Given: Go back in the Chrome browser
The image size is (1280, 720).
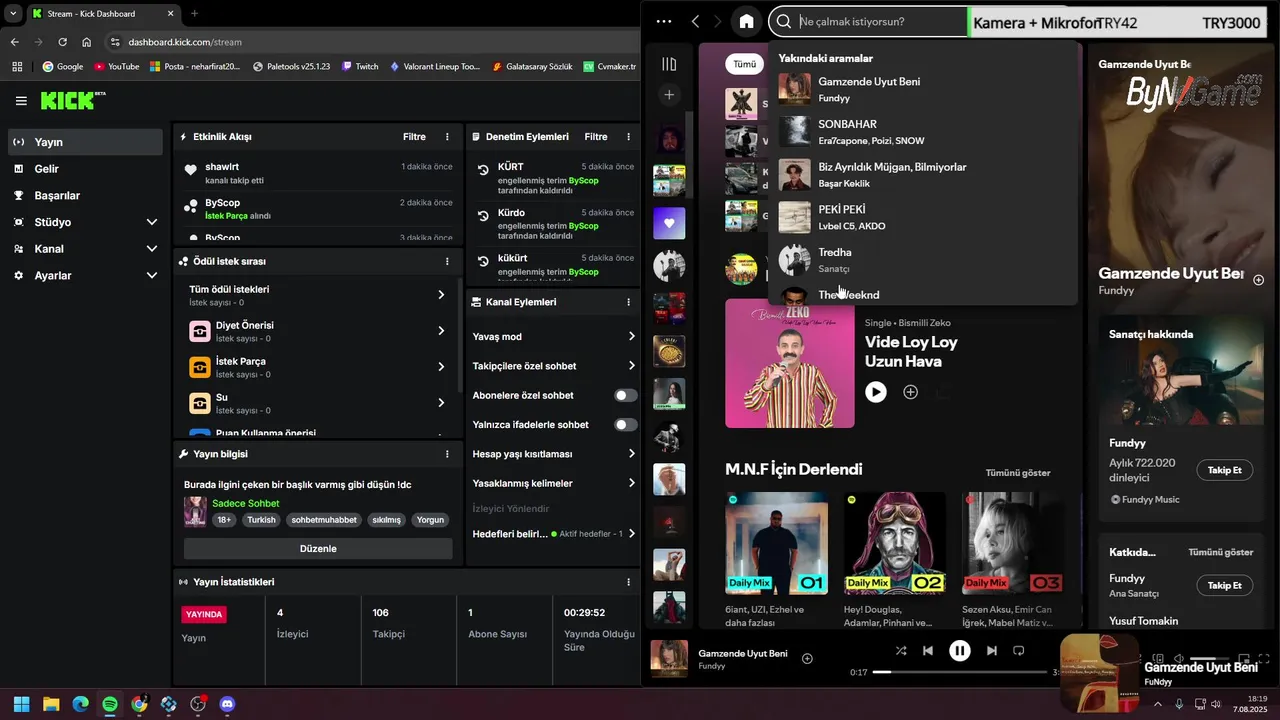Looking at the screenshot, I should click(x=14, y=42).
